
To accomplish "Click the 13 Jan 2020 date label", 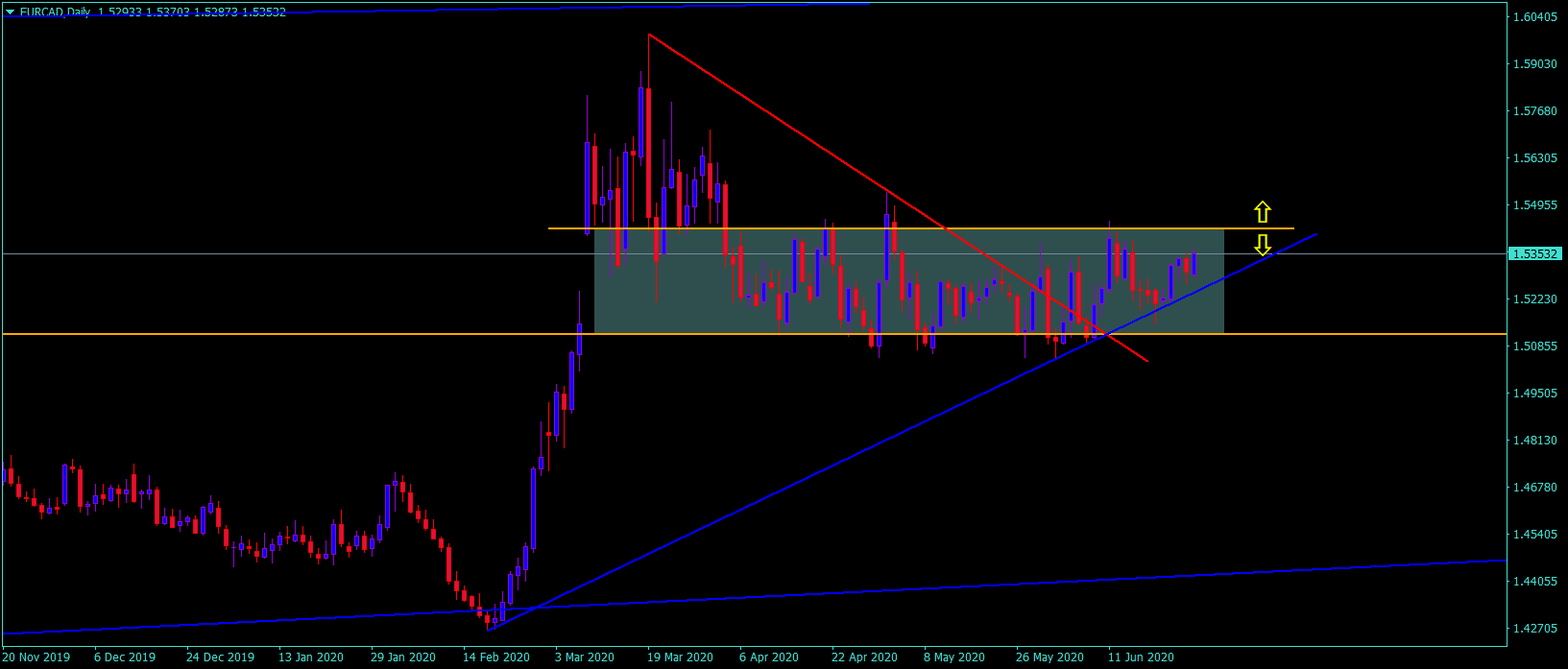I will 311,657.
